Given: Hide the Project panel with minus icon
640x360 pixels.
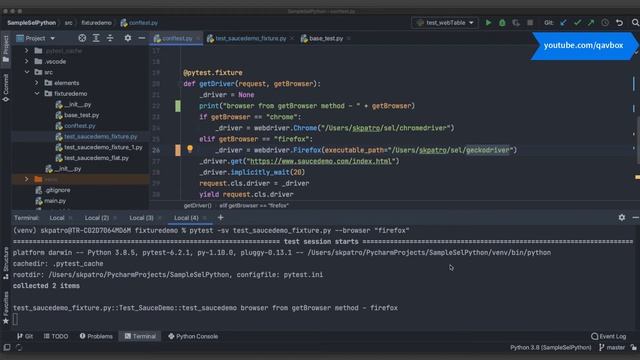Looking at the screenshot, I should pyautogui.click(x=142, y=38).
